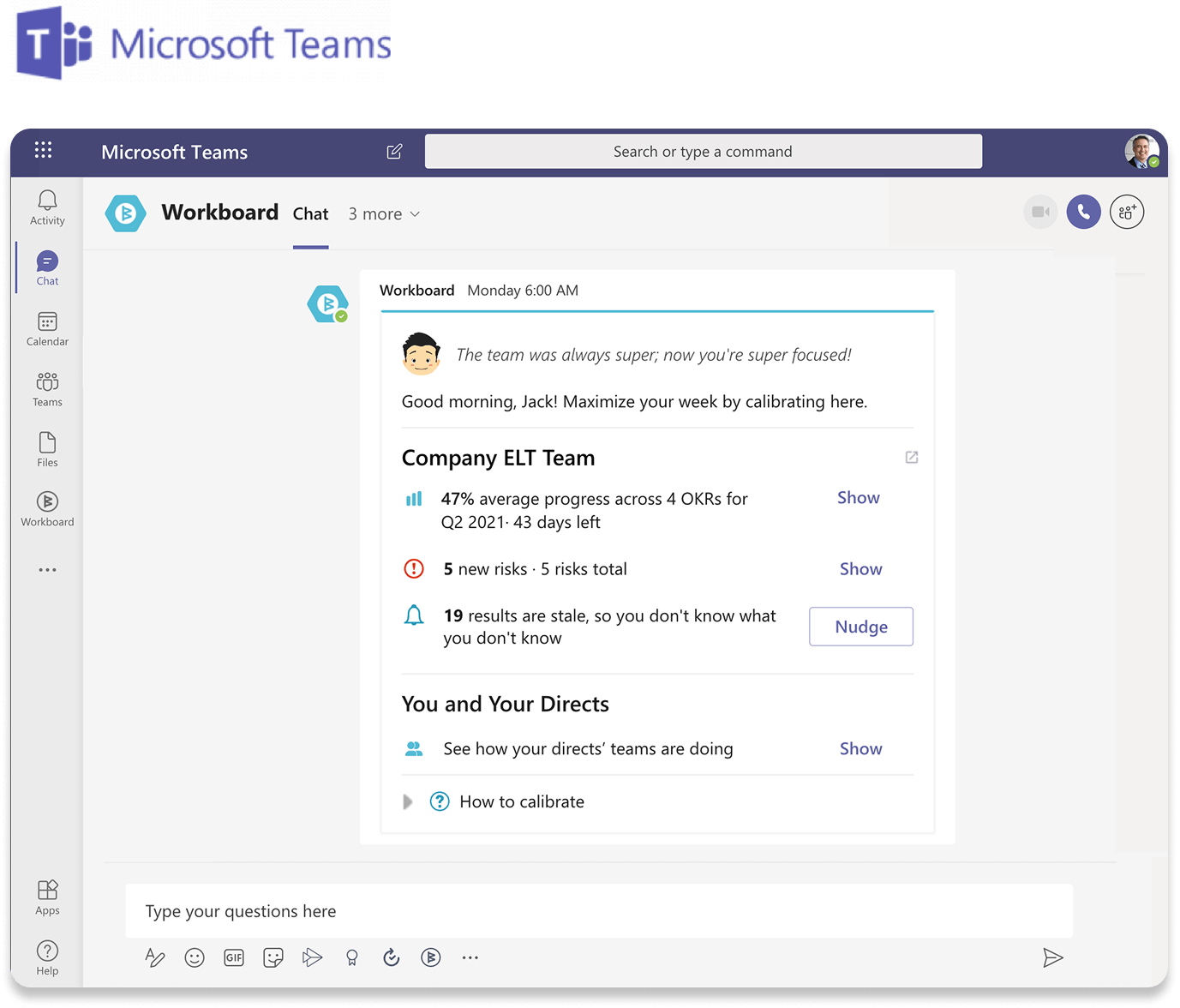Show the new risks details

861,569
